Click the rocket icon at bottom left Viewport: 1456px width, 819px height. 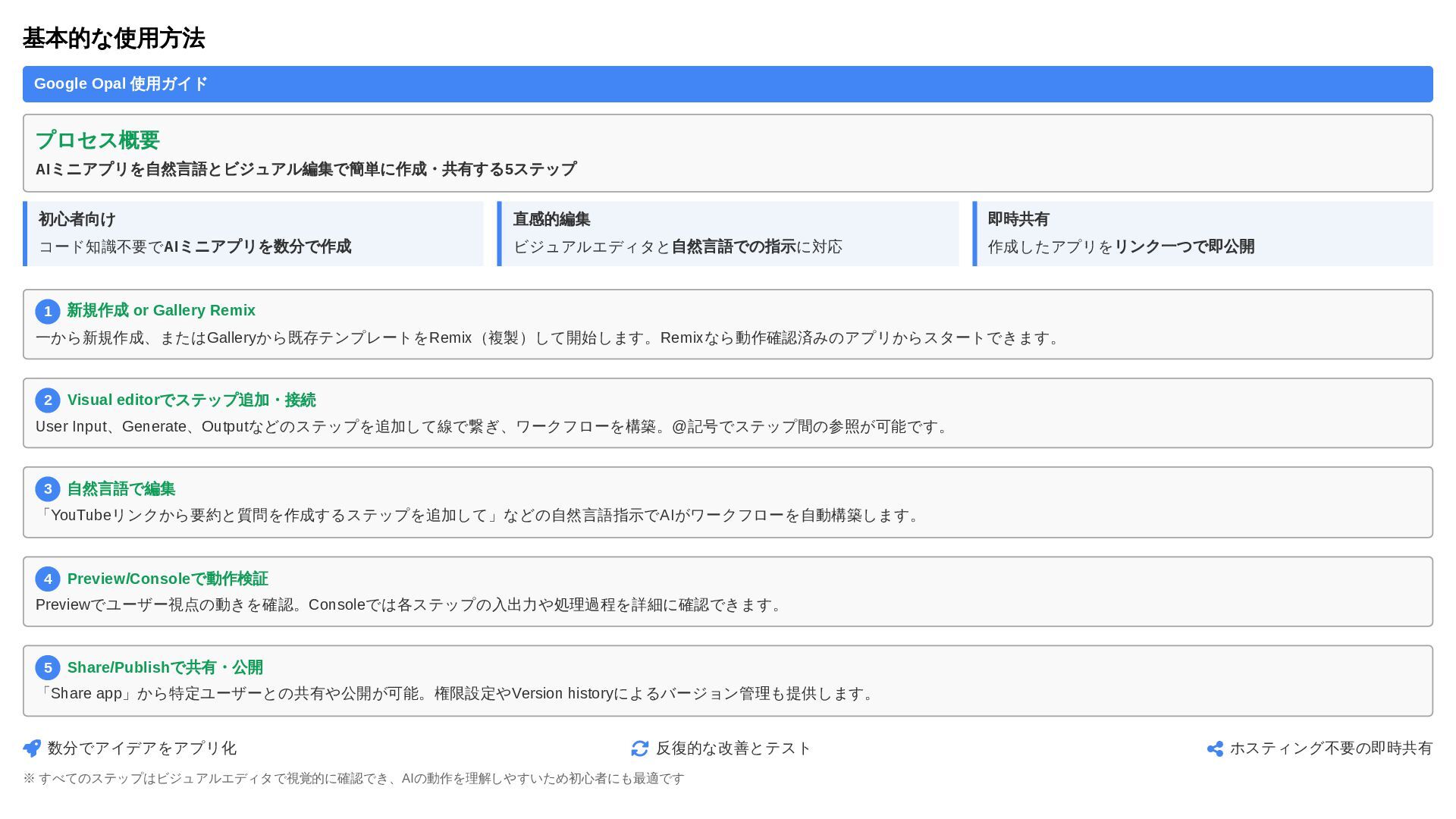pos(32,748)
